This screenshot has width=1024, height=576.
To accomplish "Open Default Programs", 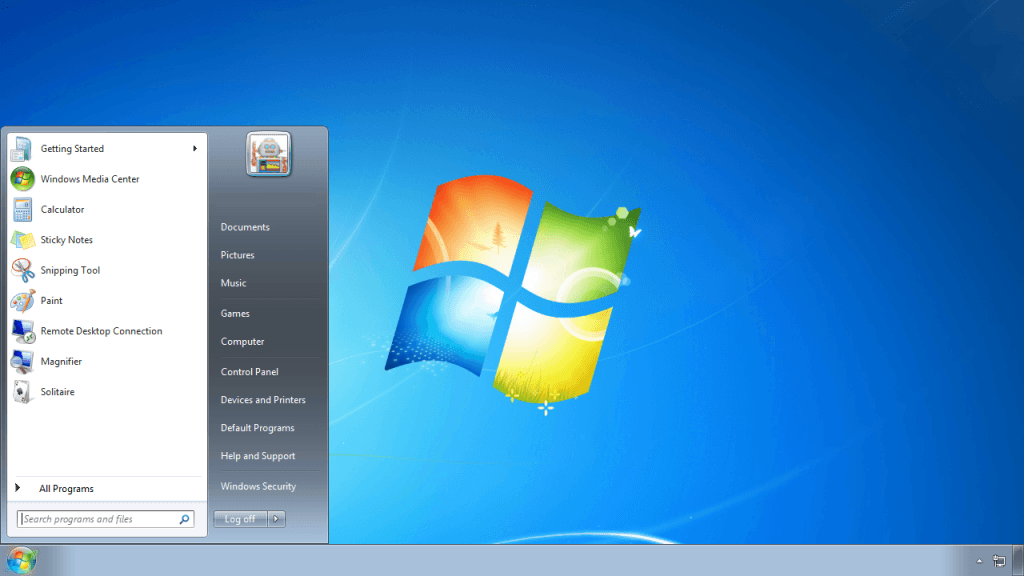I will [257, 428].
